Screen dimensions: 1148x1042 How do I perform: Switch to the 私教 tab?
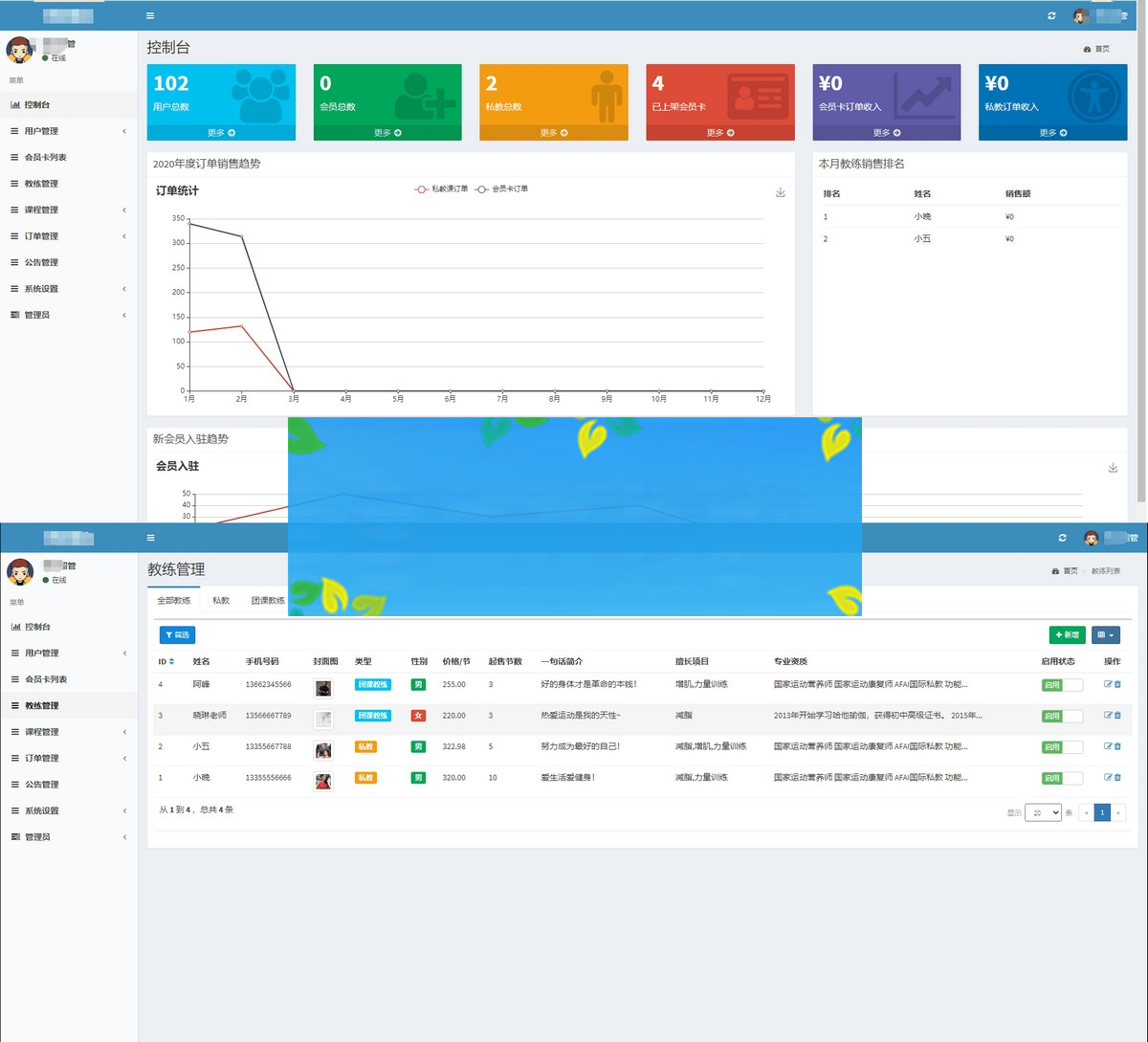coord(221,601)
